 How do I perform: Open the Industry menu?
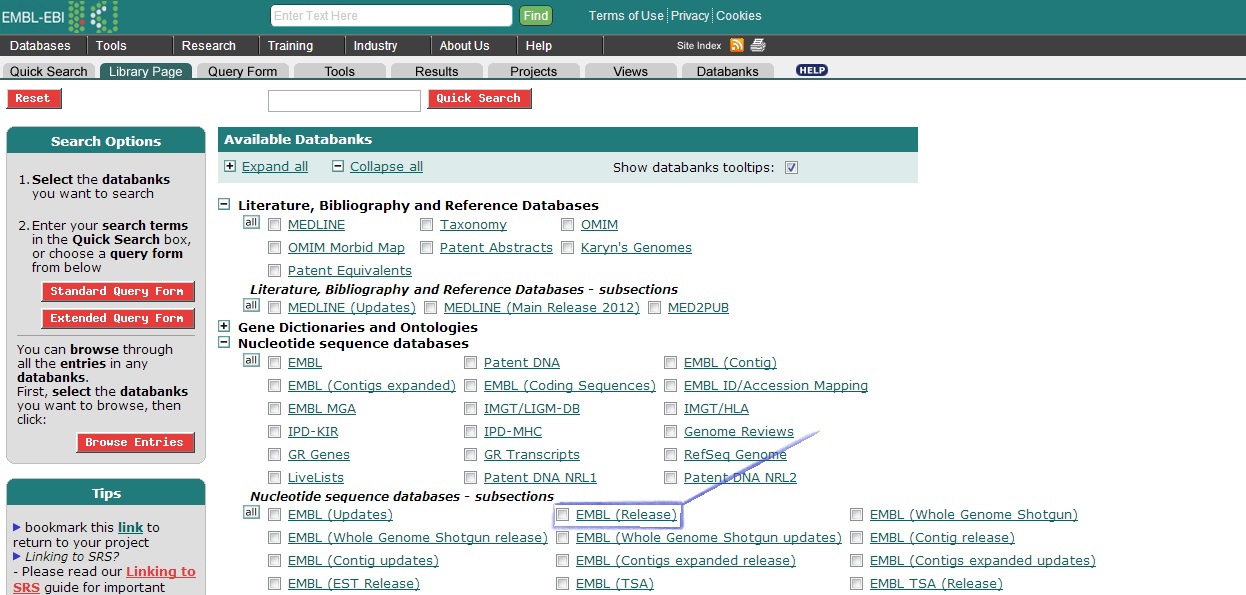(x=376, y=46)
